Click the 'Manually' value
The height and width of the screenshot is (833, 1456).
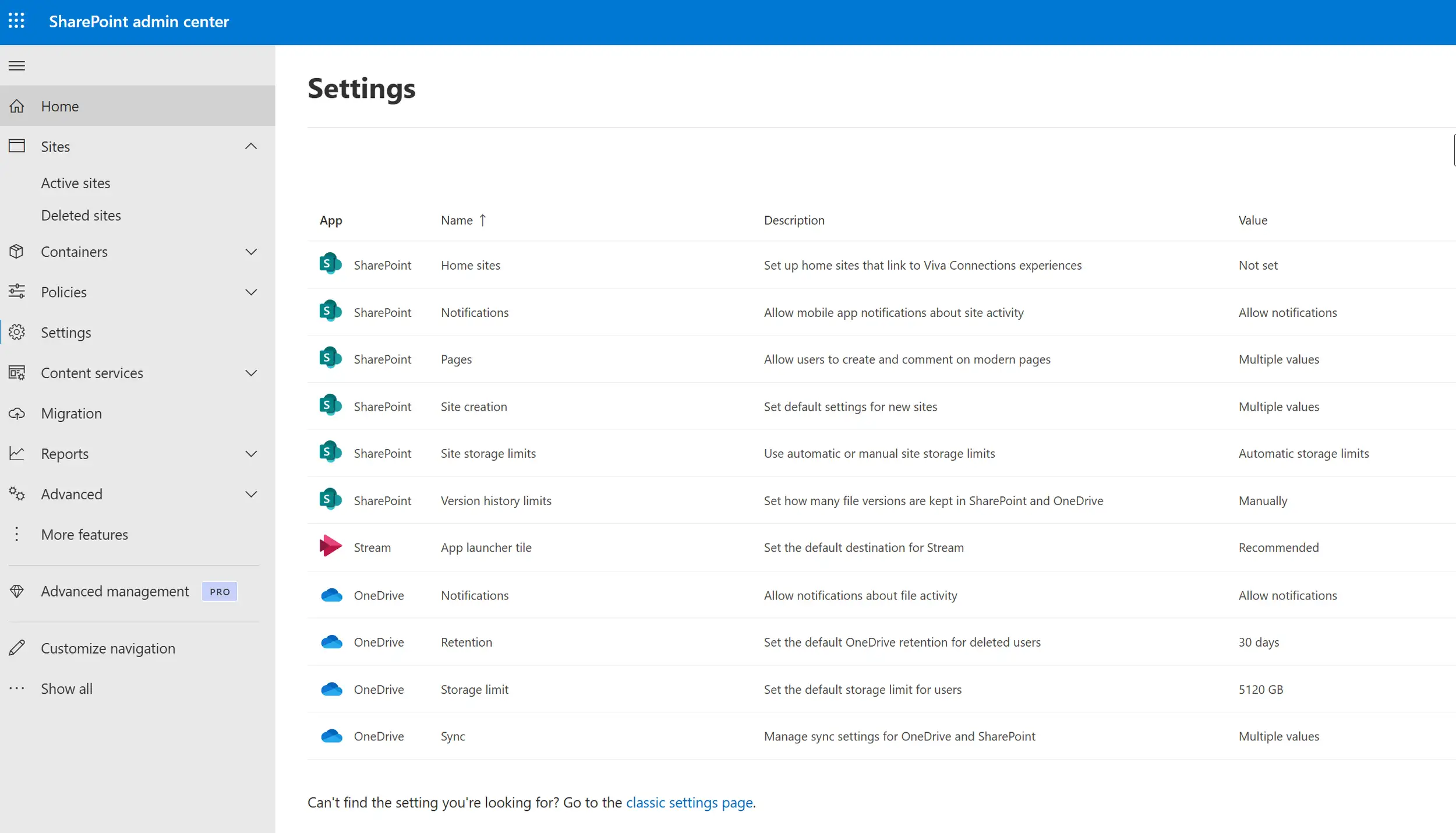click(x=1263, y=500)
